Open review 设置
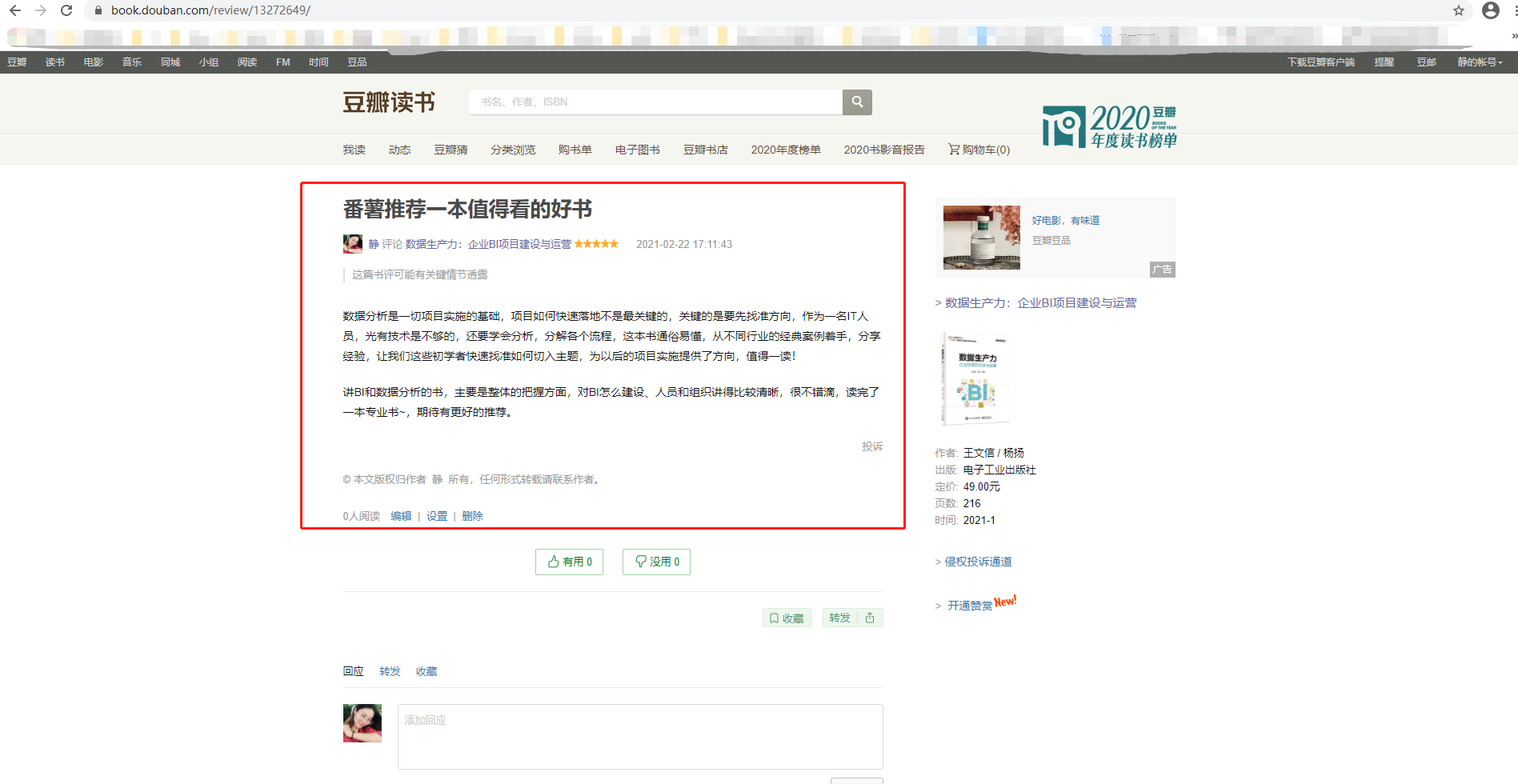Image resolution: width=1518 pixels, height=784 pixels. [437, 516]
